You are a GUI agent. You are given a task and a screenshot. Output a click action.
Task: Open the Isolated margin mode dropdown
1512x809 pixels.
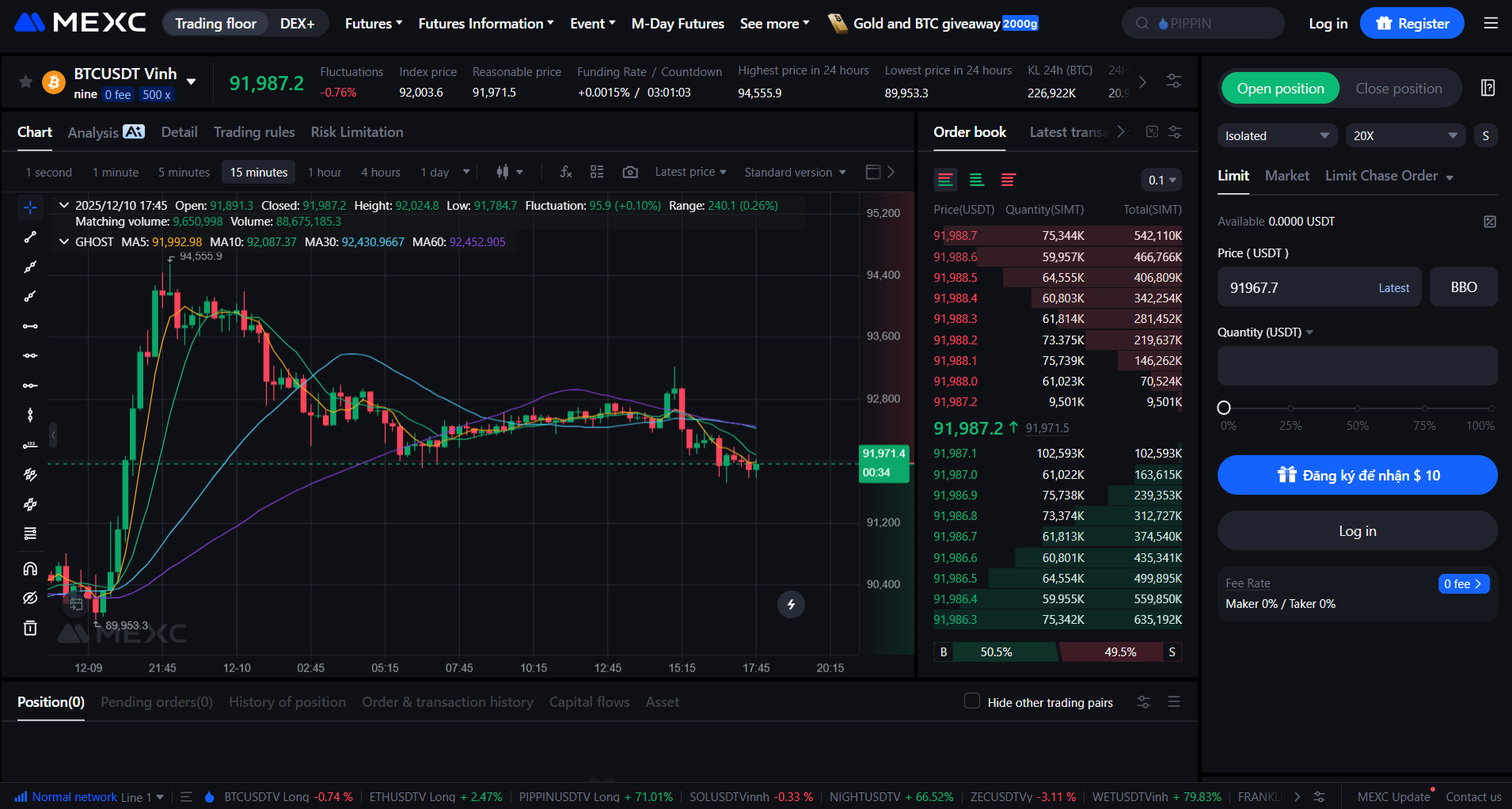point(1276,135)
